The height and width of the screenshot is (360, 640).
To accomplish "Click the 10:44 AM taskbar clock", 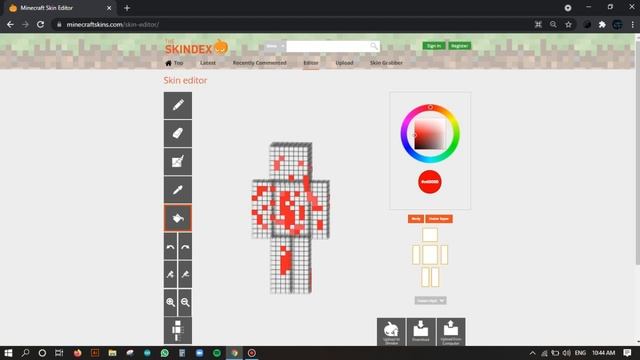I will click(603, 353).
